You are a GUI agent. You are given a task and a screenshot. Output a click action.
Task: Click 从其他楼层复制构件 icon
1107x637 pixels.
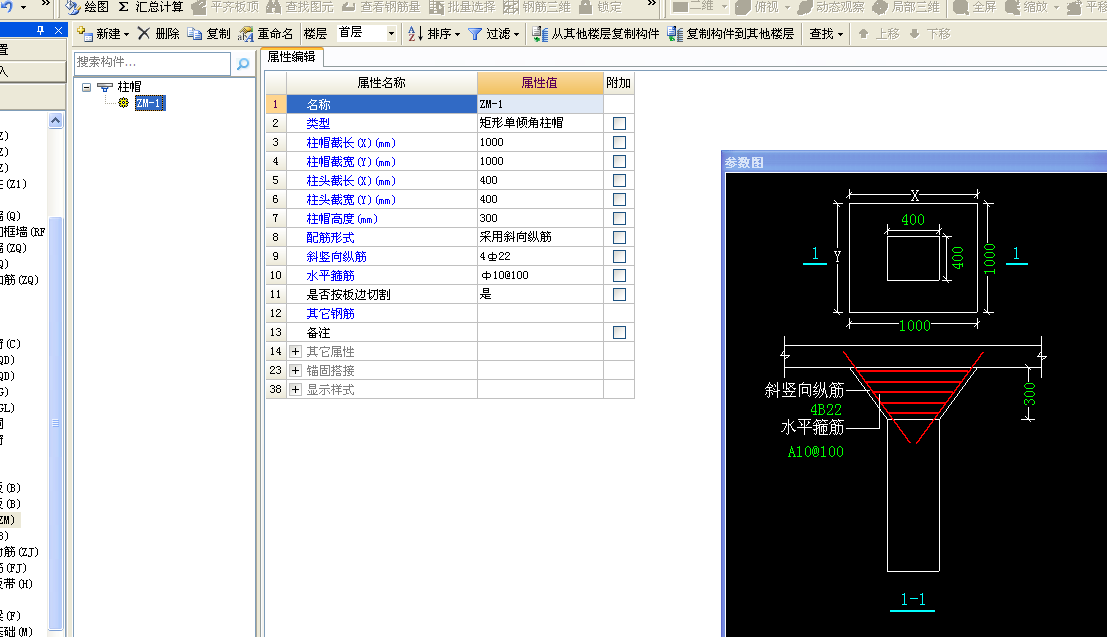[x=540, y=33]
